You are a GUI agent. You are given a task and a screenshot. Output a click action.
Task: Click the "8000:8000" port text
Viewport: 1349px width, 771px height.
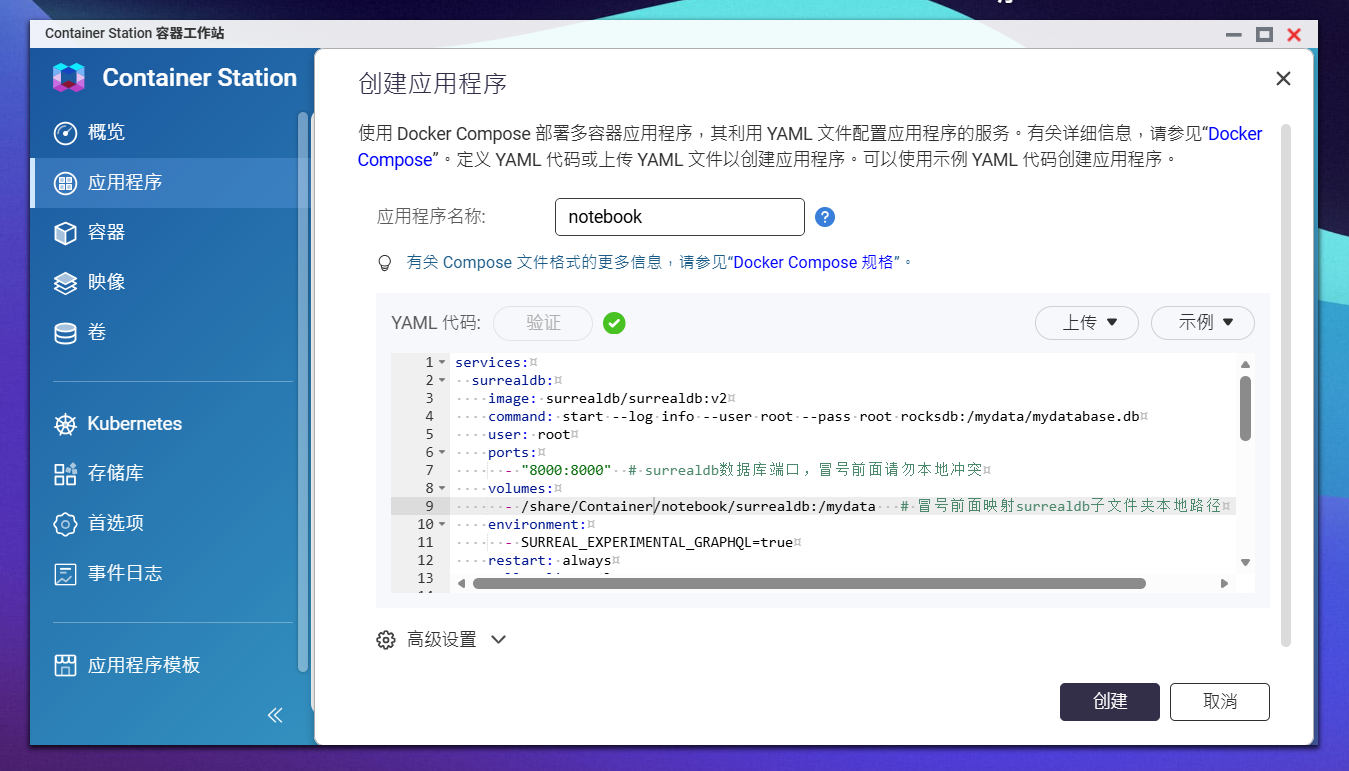tap(566, 471)
